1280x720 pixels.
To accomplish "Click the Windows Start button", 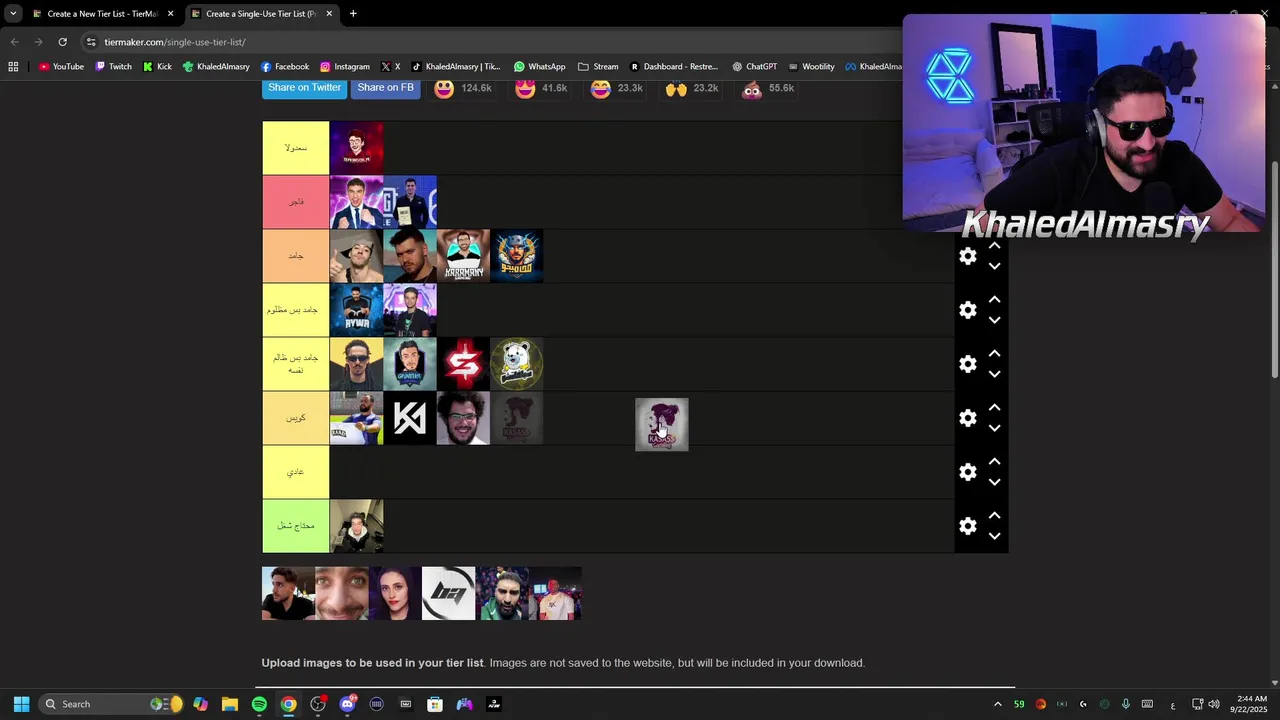I will pyautogui.click(x=21, y=704).
